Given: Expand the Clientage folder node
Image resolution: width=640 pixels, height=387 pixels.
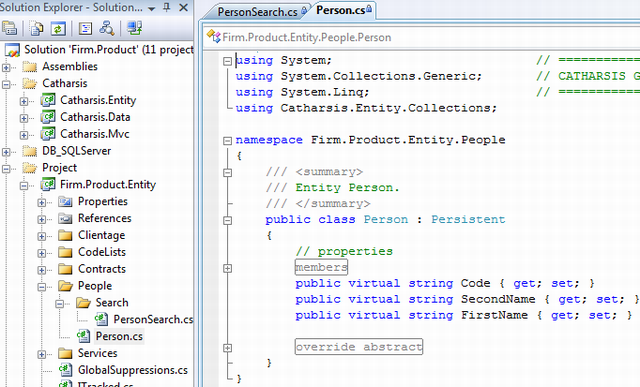Looking at the screenshot, I should pos(42,236).
